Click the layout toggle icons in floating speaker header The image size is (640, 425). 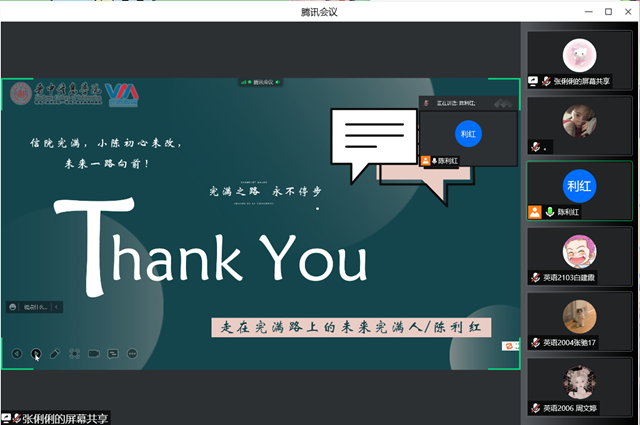(503, 103)
